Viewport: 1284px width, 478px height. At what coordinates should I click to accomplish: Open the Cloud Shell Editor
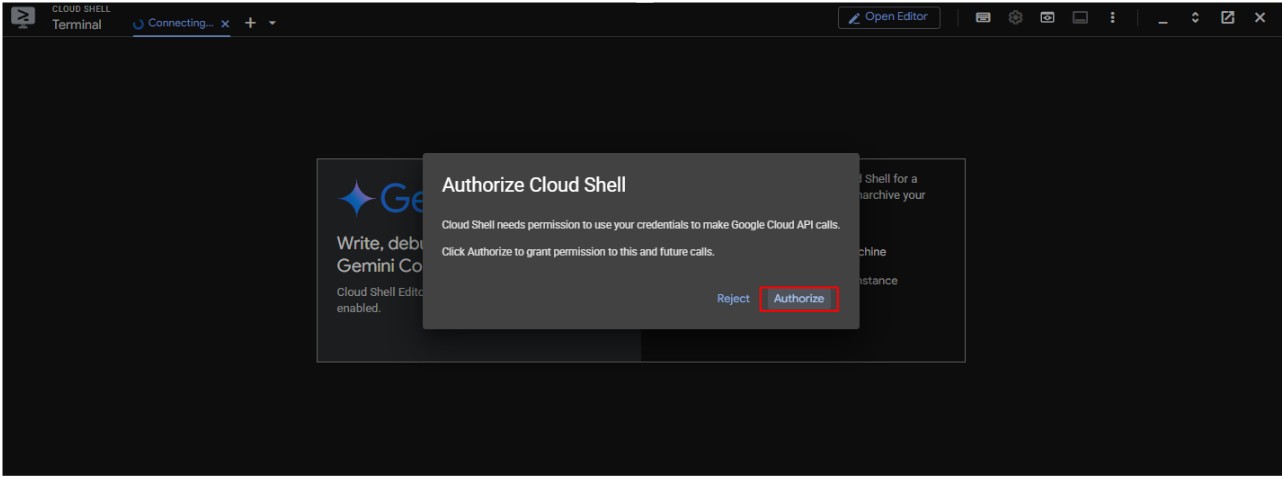pos(889,17)
